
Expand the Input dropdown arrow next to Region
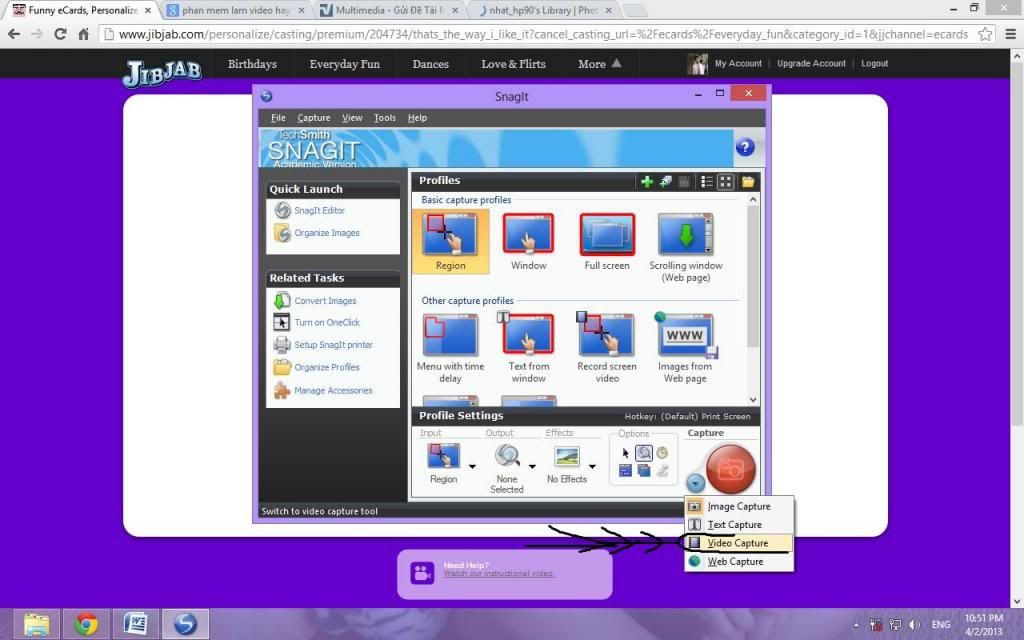(472, 466)
